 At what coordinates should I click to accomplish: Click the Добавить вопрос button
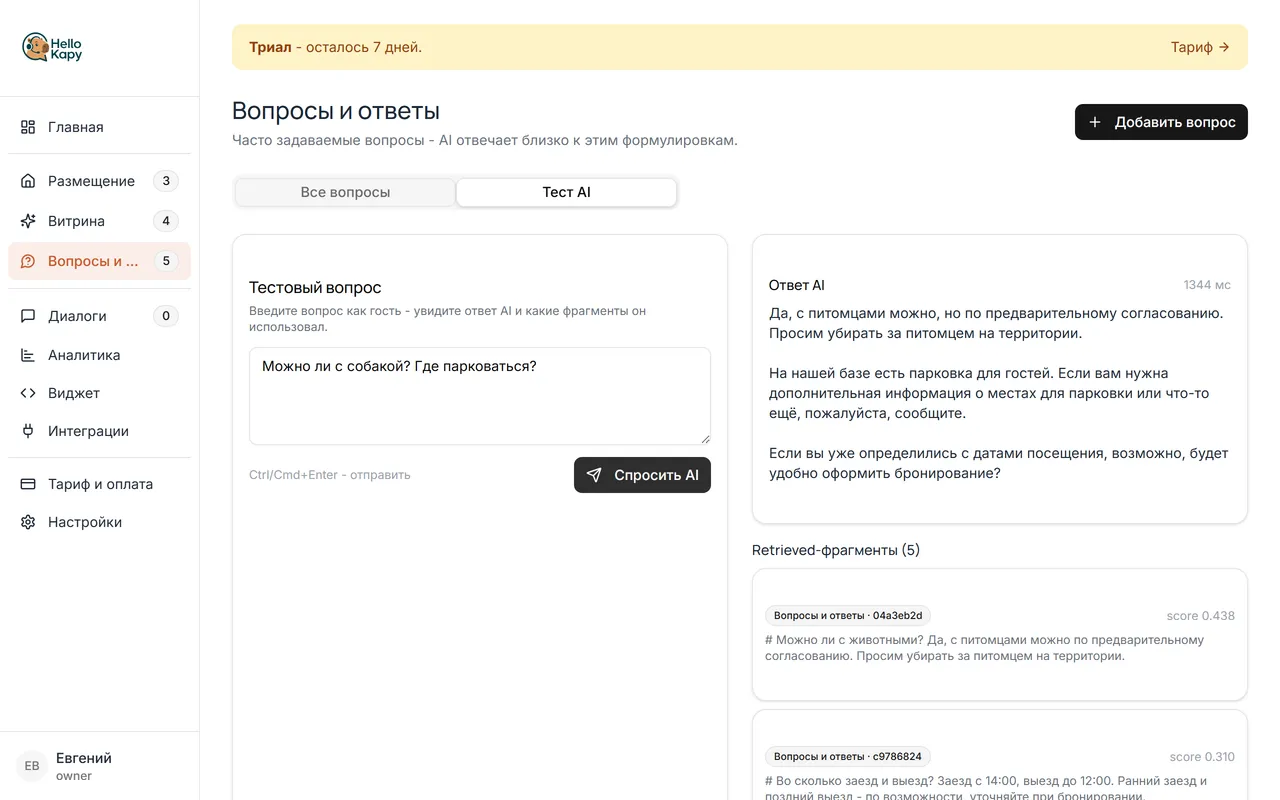pos(1161,122)
